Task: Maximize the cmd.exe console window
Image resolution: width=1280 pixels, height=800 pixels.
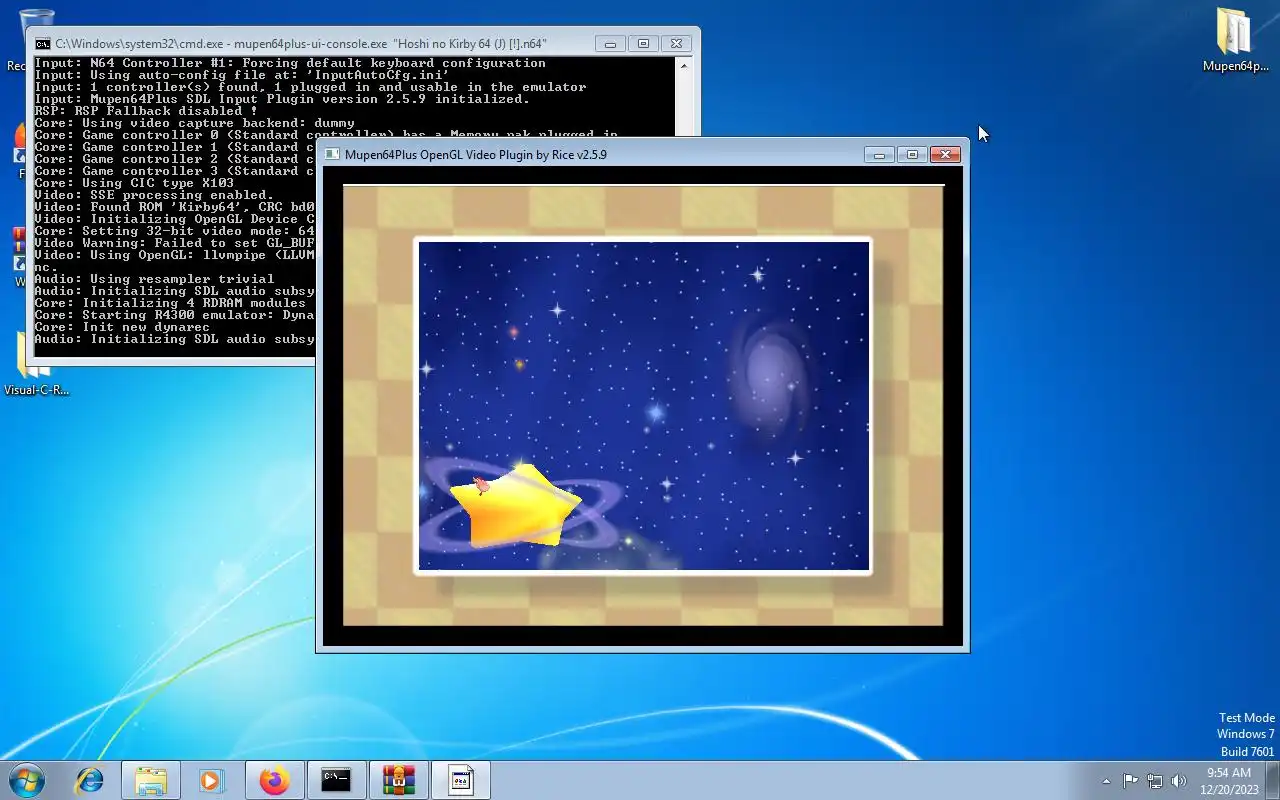Action: pos(643,44)
